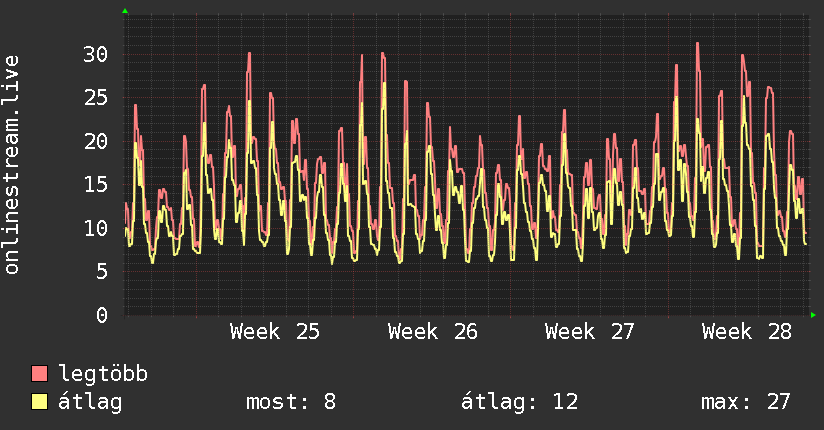Click the pink legtöbb legend swatch

pos(39,373)
